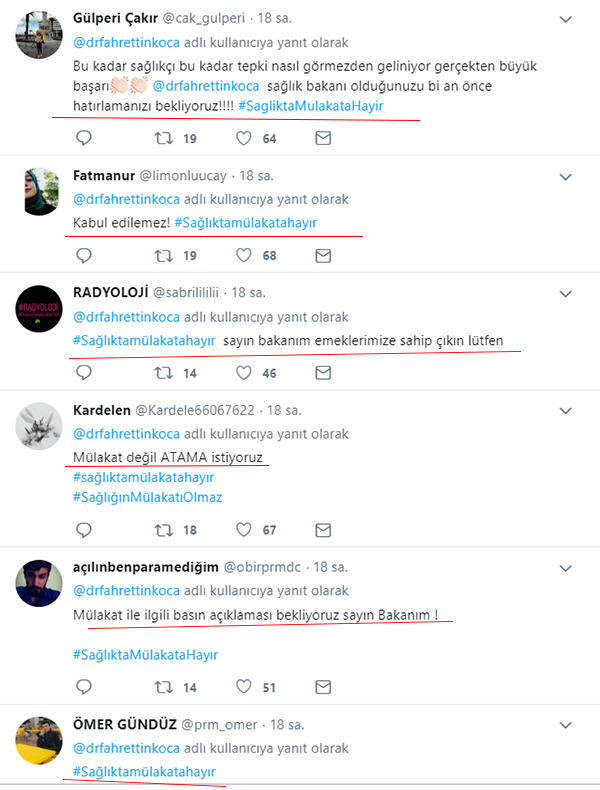This screenshot has height=790, width=600.
Task: Retweet RADYOLOJİ's tweet
Action: click(163, 373)
